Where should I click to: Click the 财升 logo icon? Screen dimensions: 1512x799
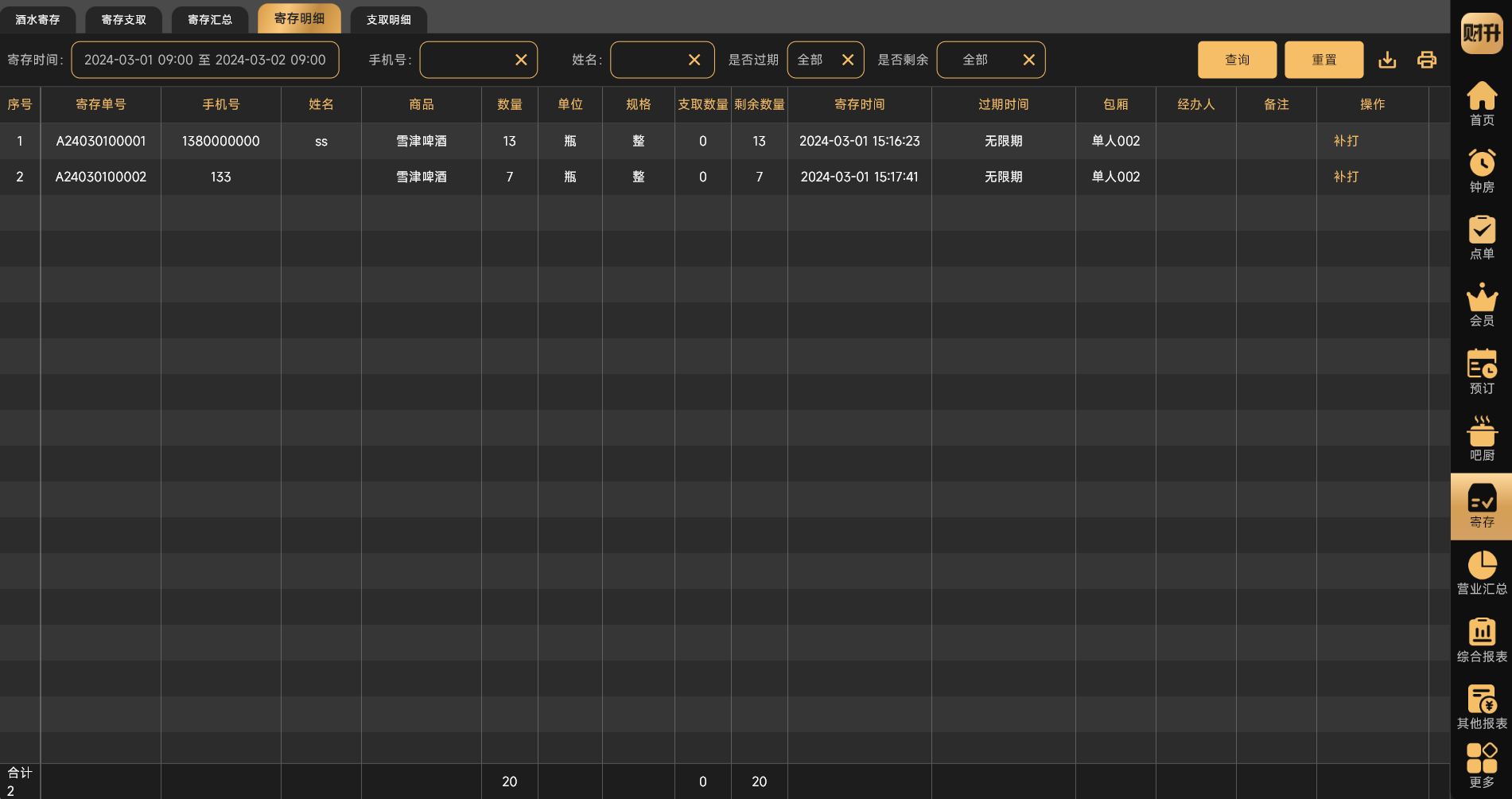pyautogui.click(x=1481, y=33)
